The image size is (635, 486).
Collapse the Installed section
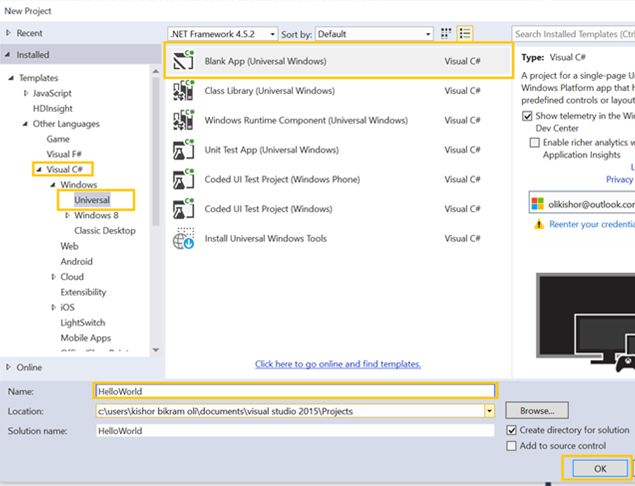point(8,54)
